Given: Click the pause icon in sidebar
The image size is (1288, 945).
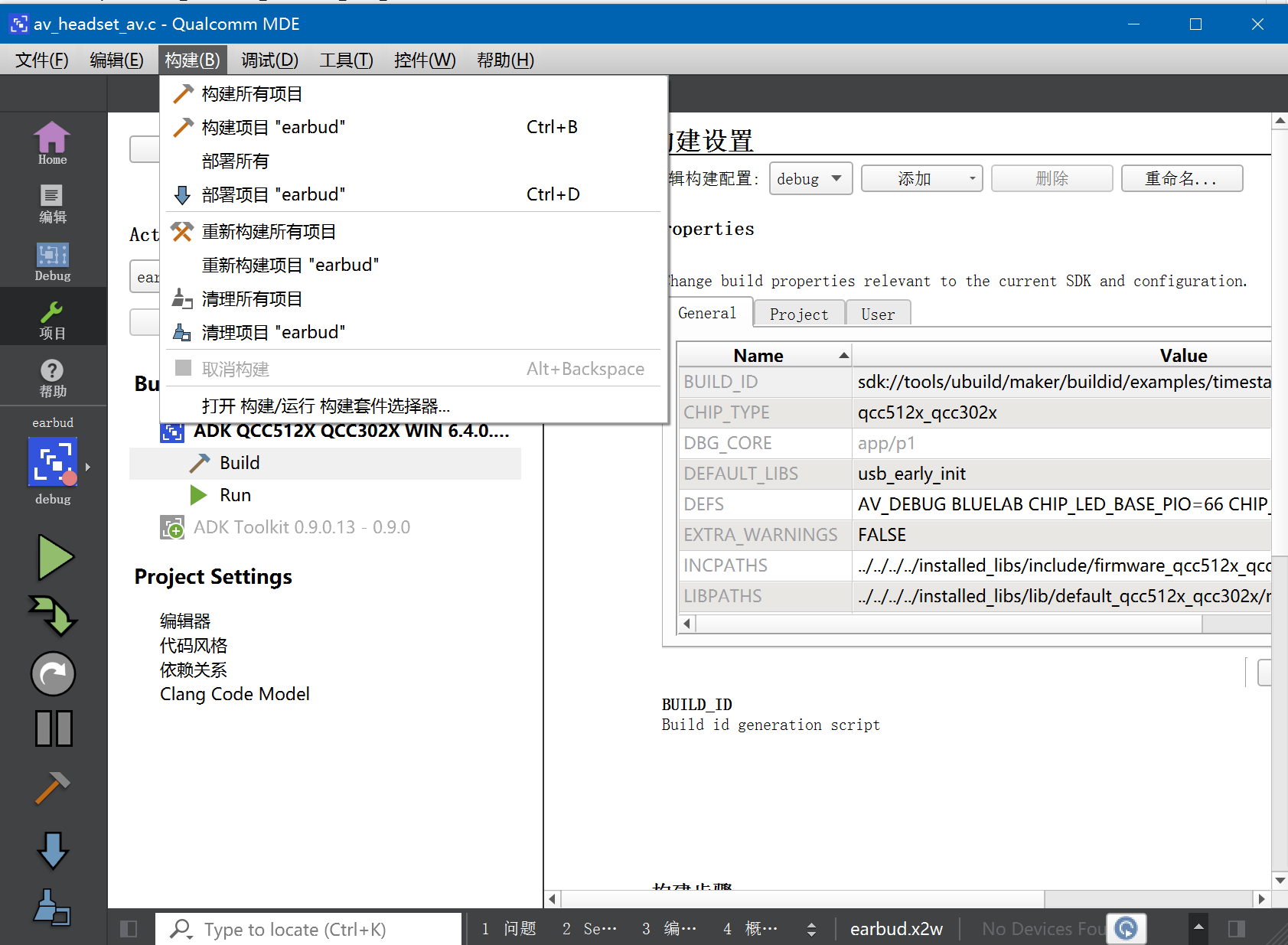Looking at the screenshot, I should click(x=54, y=728).
